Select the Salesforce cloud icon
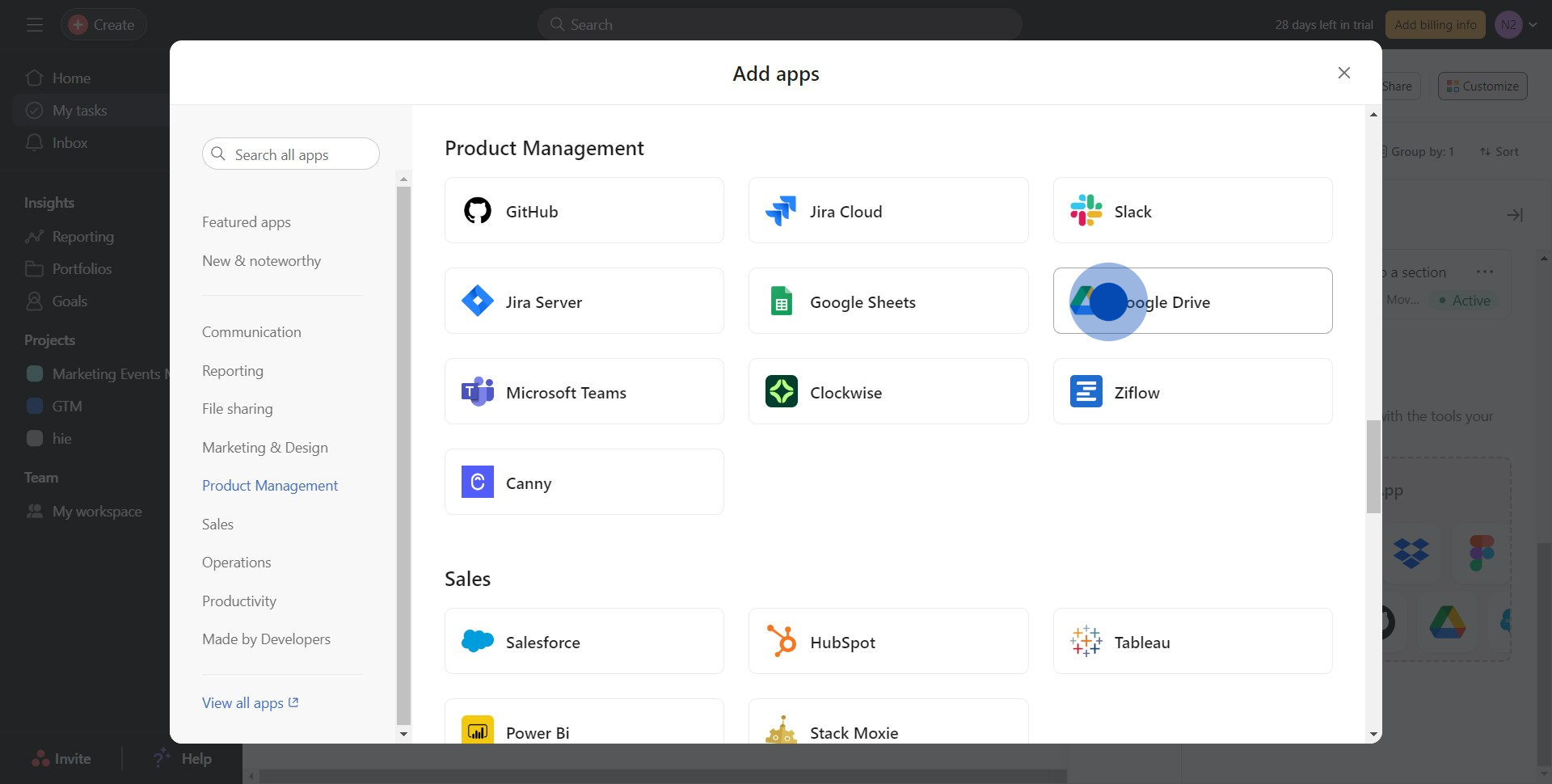 [x=477, y=642]
